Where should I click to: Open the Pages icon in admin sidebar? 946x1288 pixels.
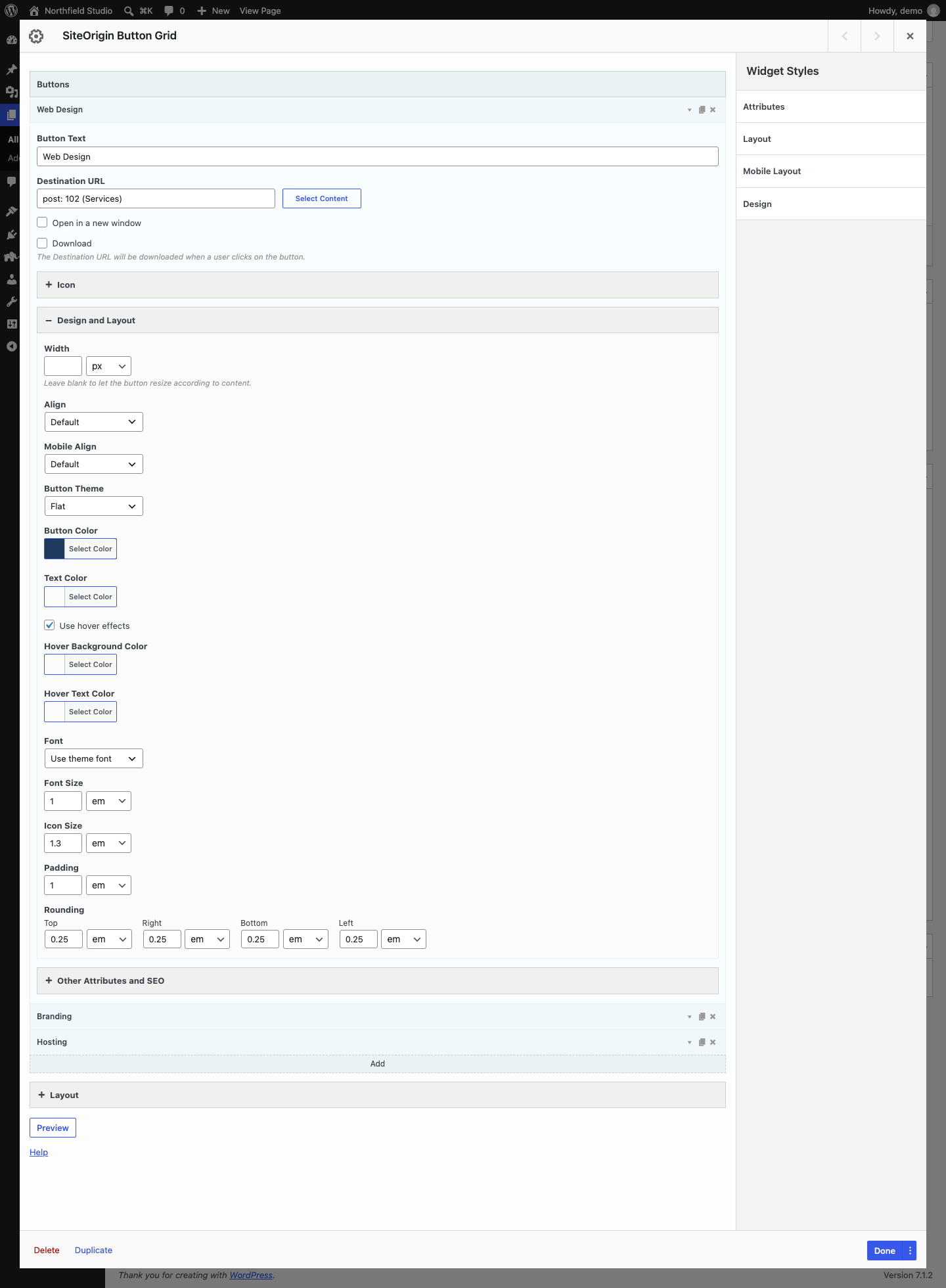click(x=11, y=115)
